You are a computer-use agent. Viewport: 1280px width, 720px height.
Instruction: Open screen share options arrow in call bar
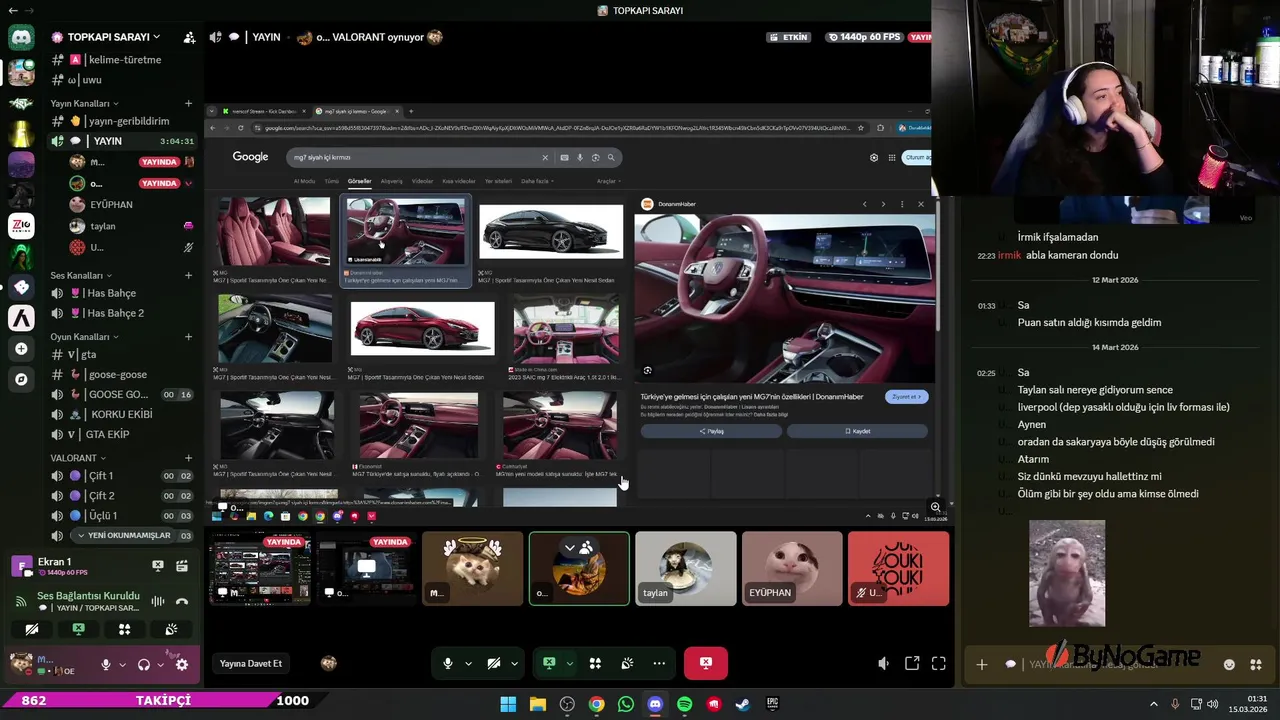(569, 663)
